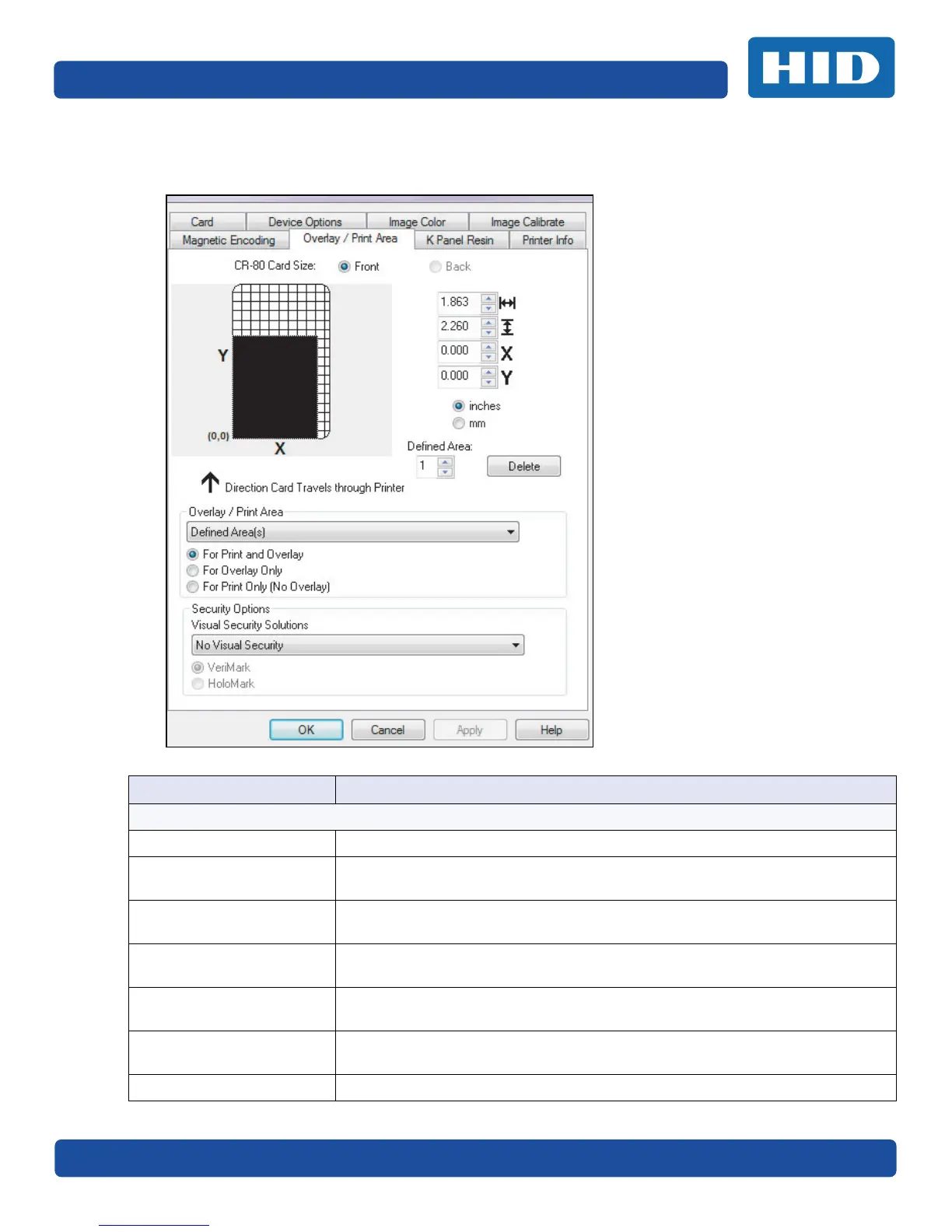Increase the width value with up arrow
The width and height of the screenshot is (952, 1232).
tap(488, 299)
